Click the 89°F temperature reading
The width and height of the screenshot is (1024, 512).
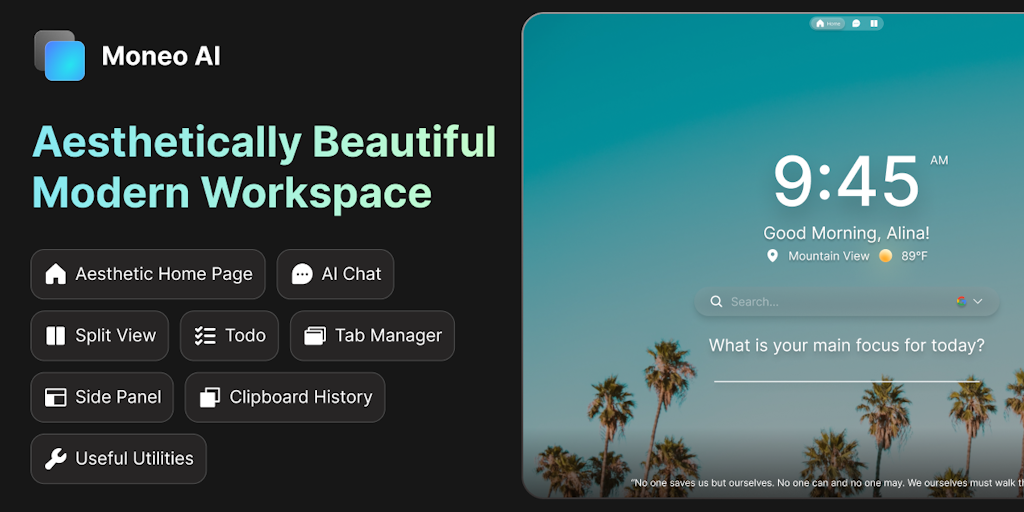click(x=914, y=256)
